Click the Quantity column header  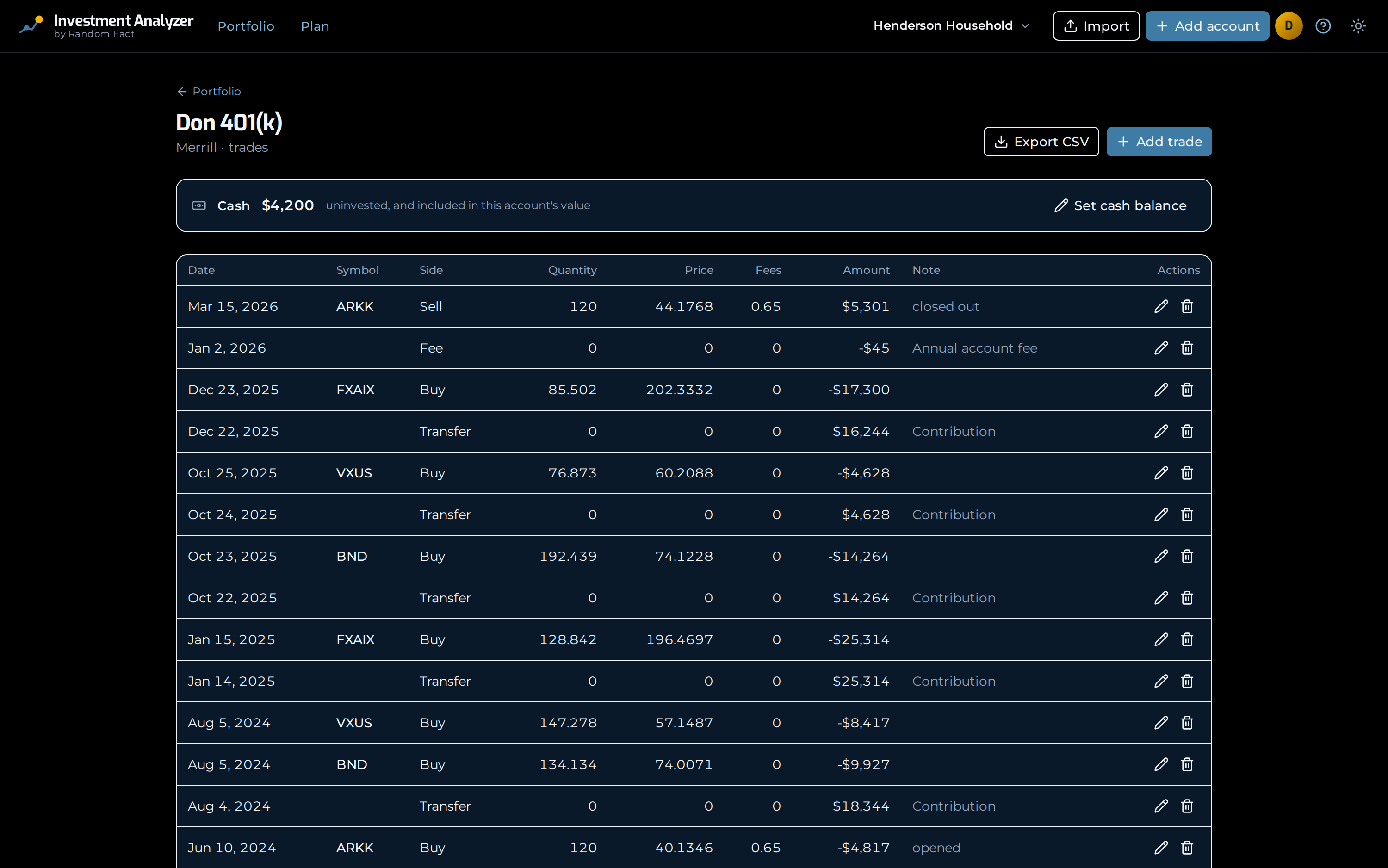pos(572,270)
